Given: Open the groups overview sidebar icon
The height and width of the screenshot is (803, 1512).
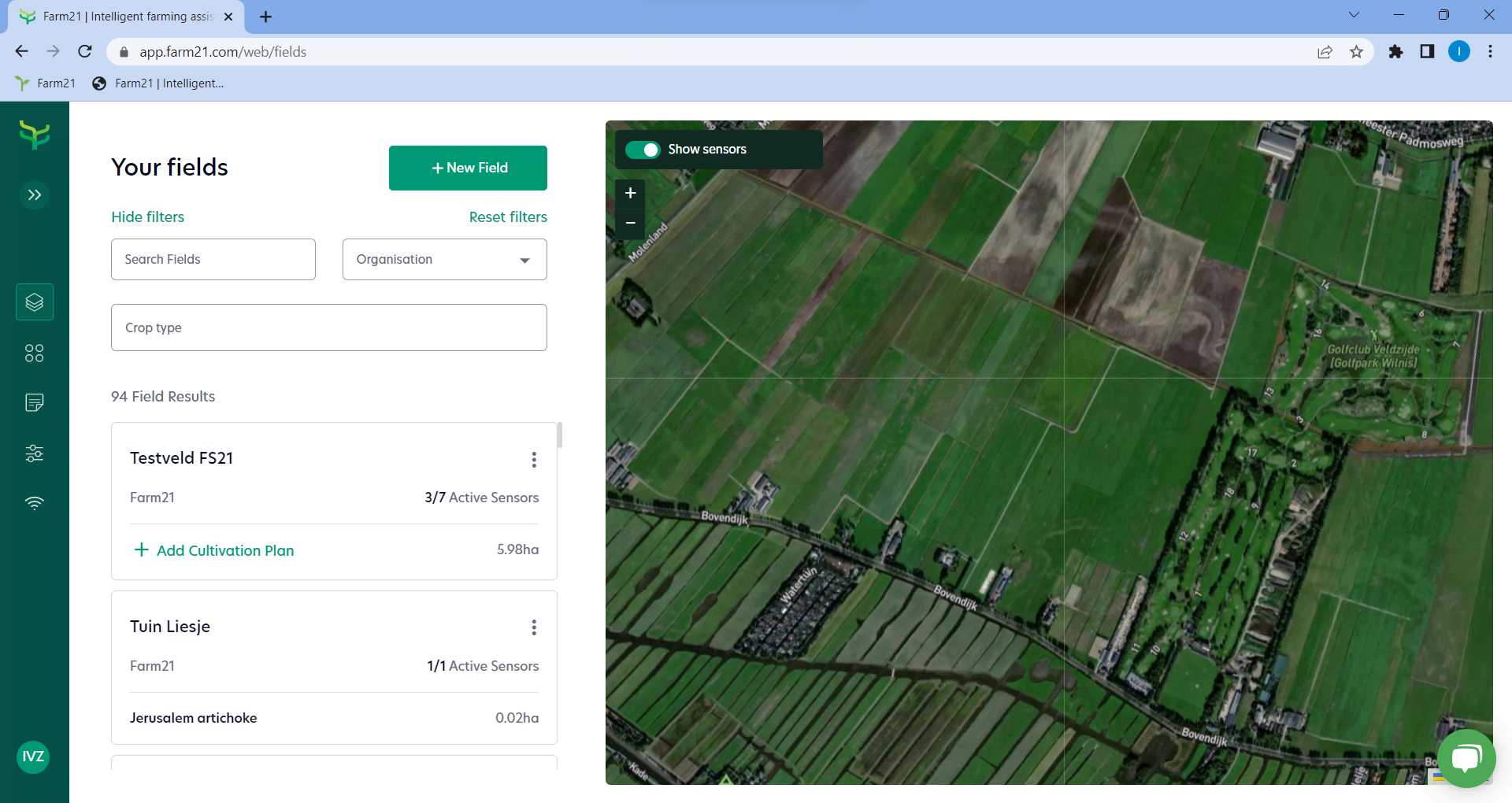Looking at the screenshot, I should 34,353.
